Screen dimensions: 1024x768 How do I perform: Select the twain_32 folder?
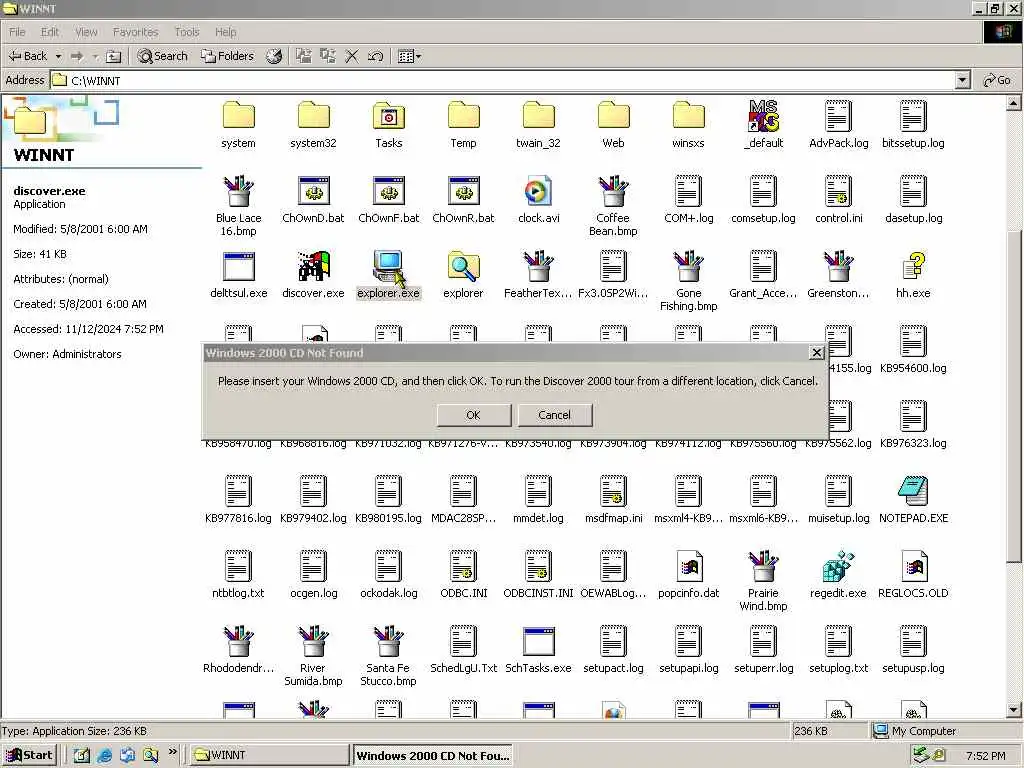tap(538, 125)
